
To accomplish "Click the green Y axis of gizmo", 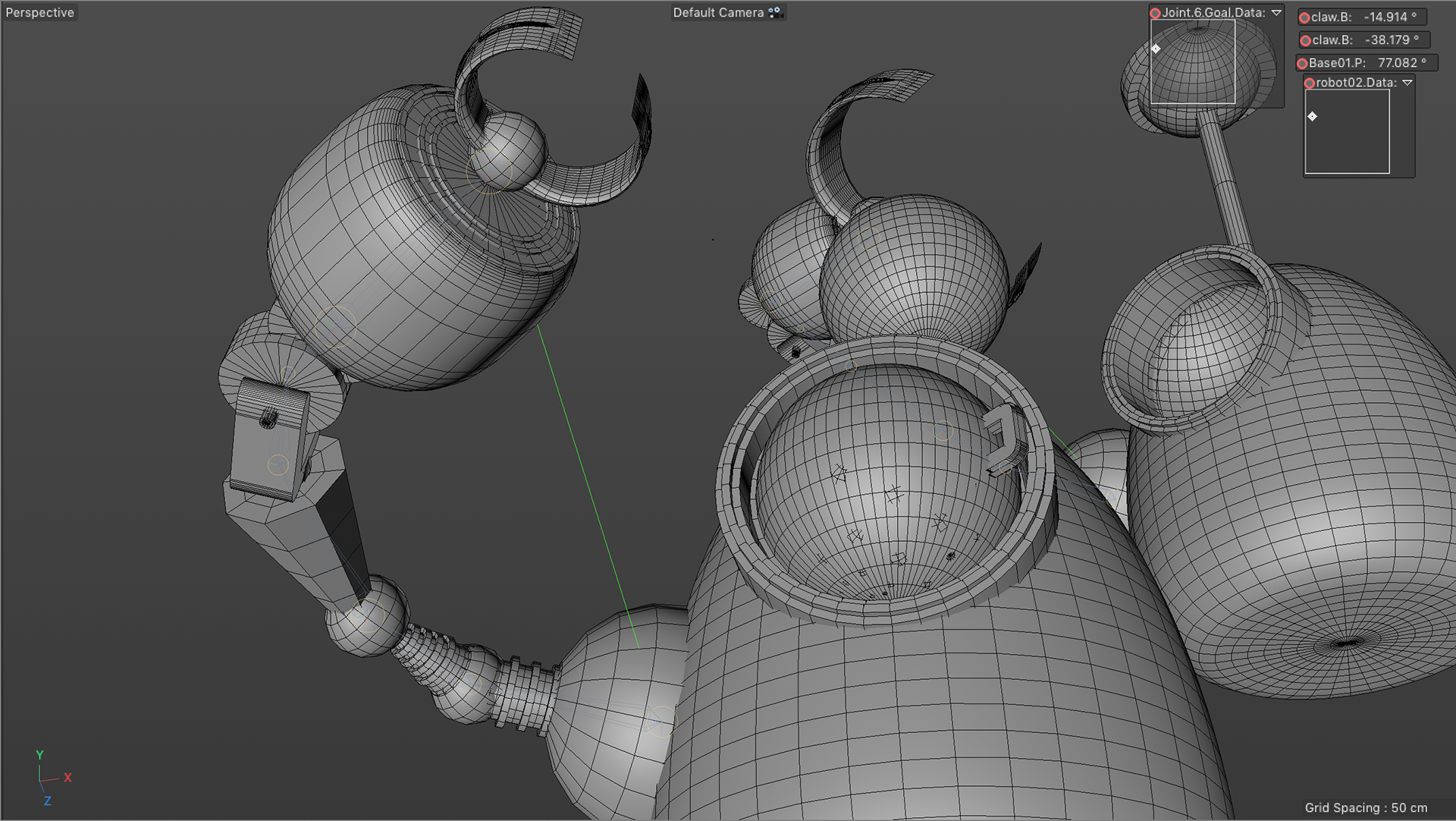I will 39,756.
